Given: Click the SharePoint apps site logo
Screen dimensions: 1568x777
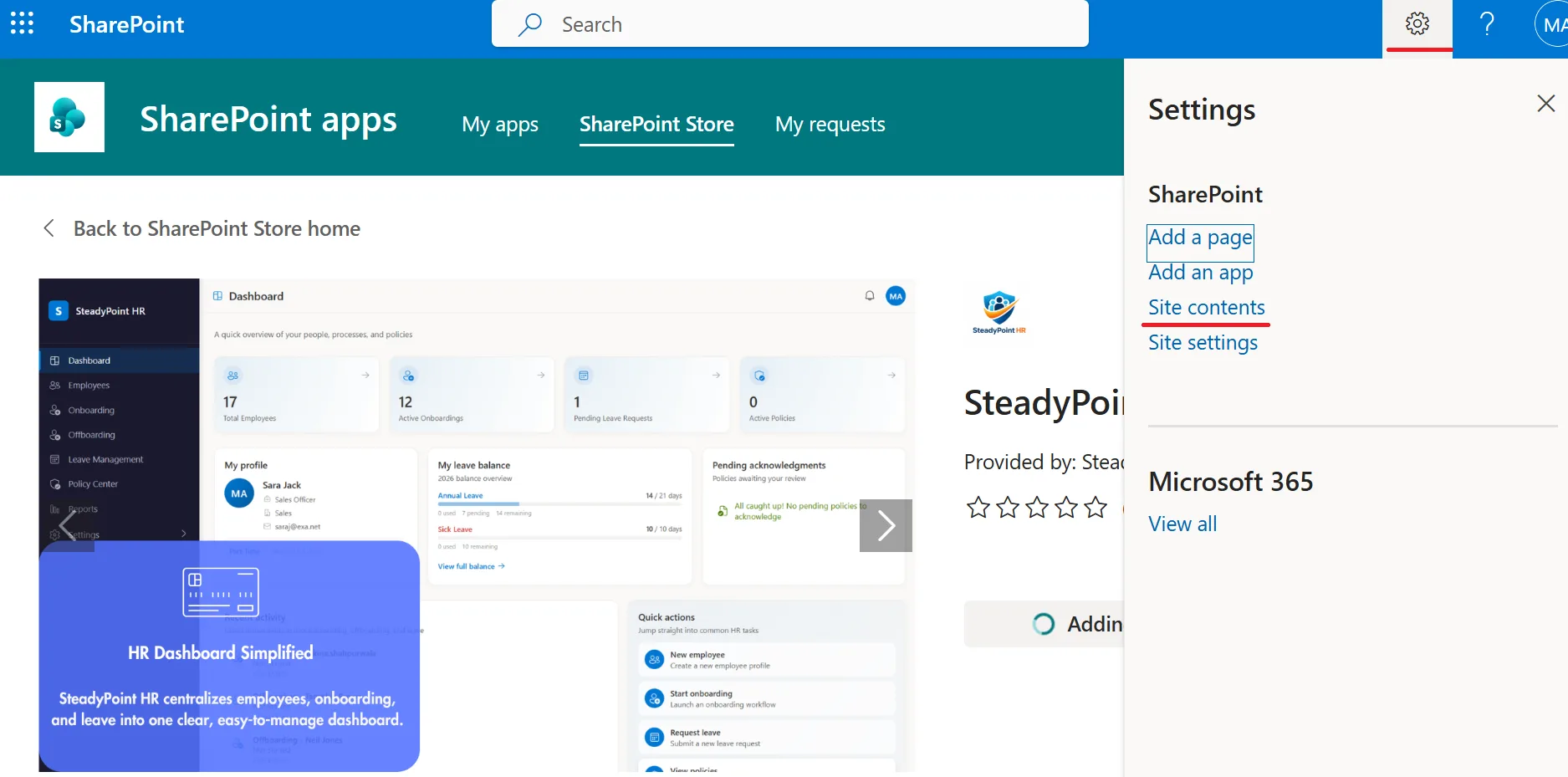Looking at the screenshot, I should [69, 117].
